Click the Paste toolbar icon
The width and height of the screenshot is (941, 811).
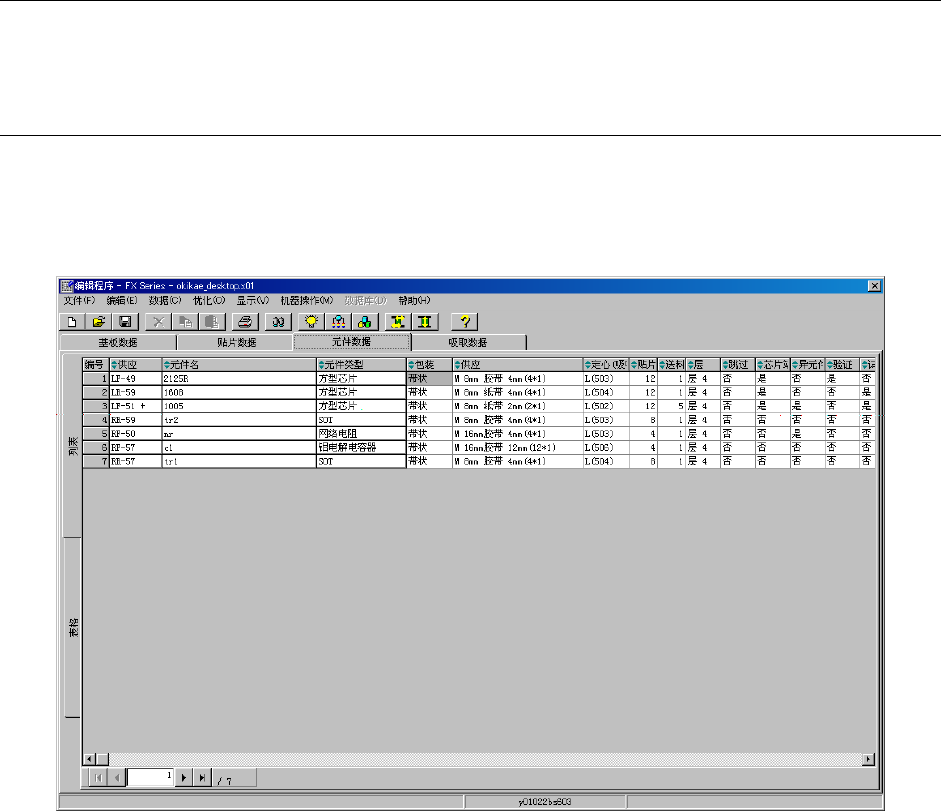(x=212, y=322)
